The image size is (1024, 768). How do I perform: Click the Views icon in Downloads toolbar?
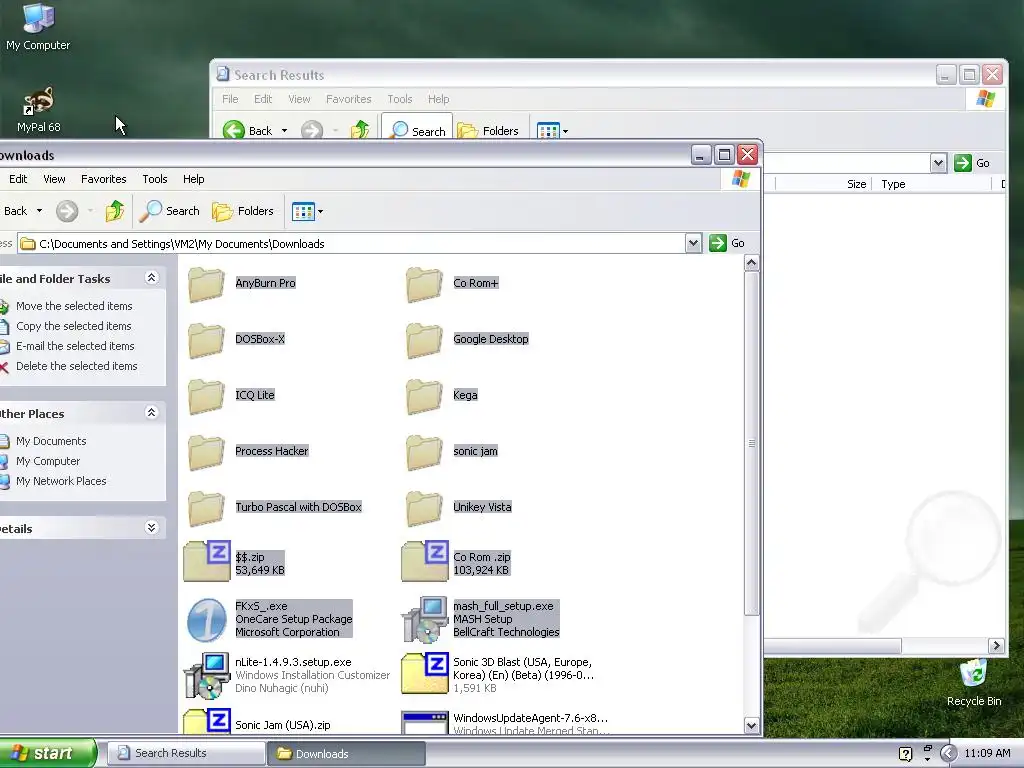[303, 212]
